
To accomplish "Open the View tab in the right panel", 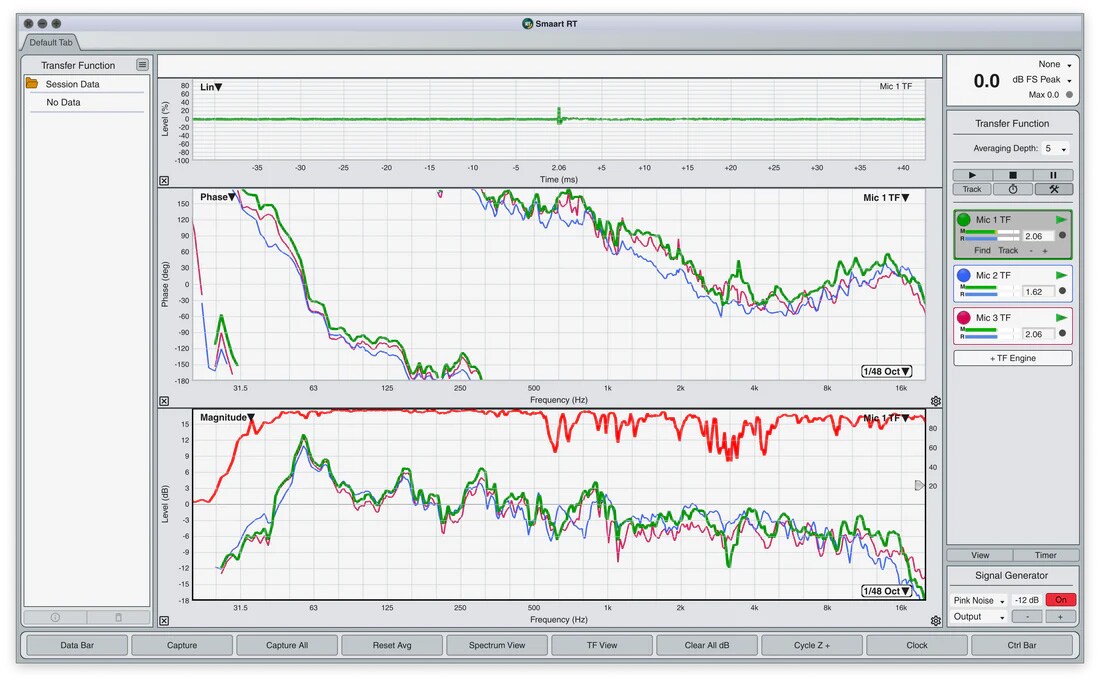I will tap(980, 555).
